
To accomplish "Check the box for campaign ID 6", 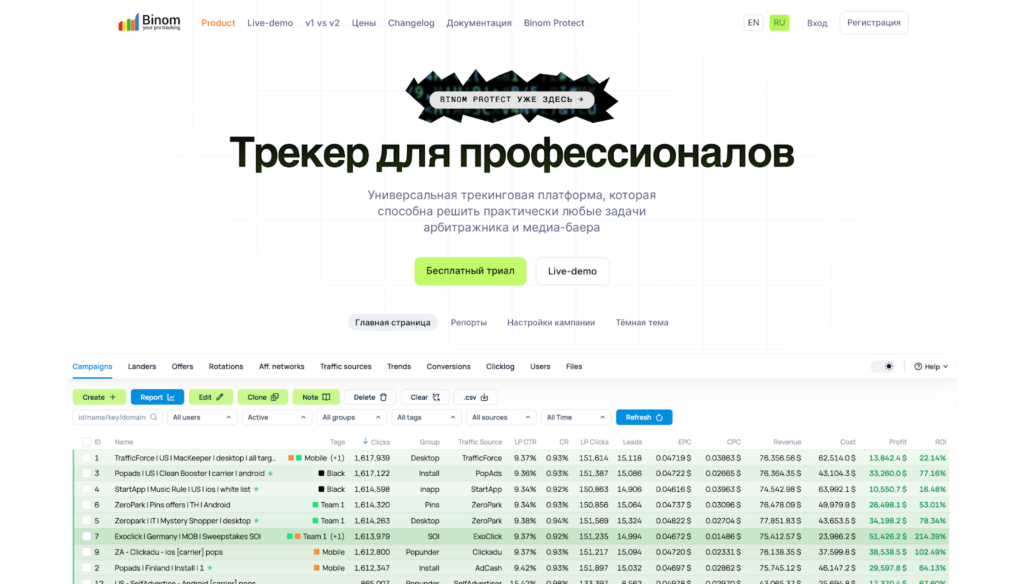I will tap(86, 505).
